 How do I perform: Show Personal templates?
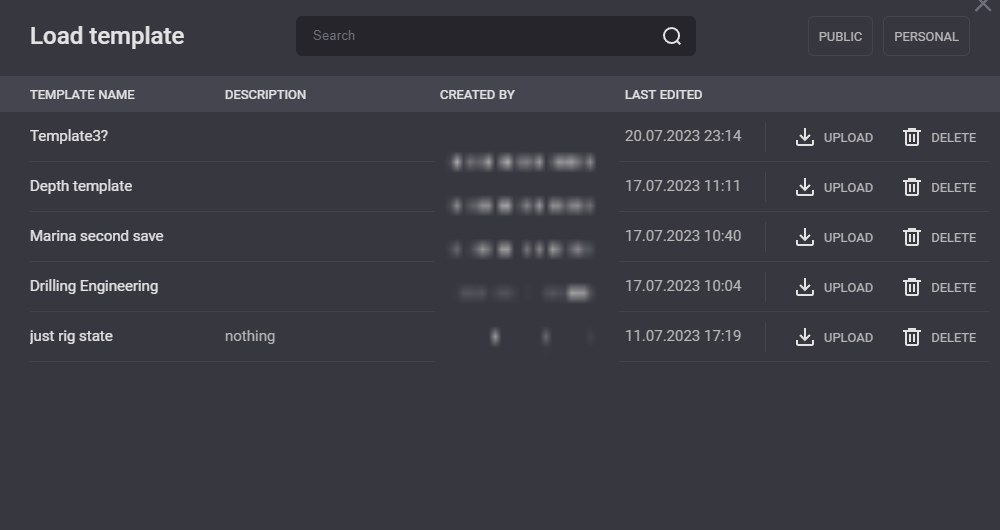tap(926, 36)
